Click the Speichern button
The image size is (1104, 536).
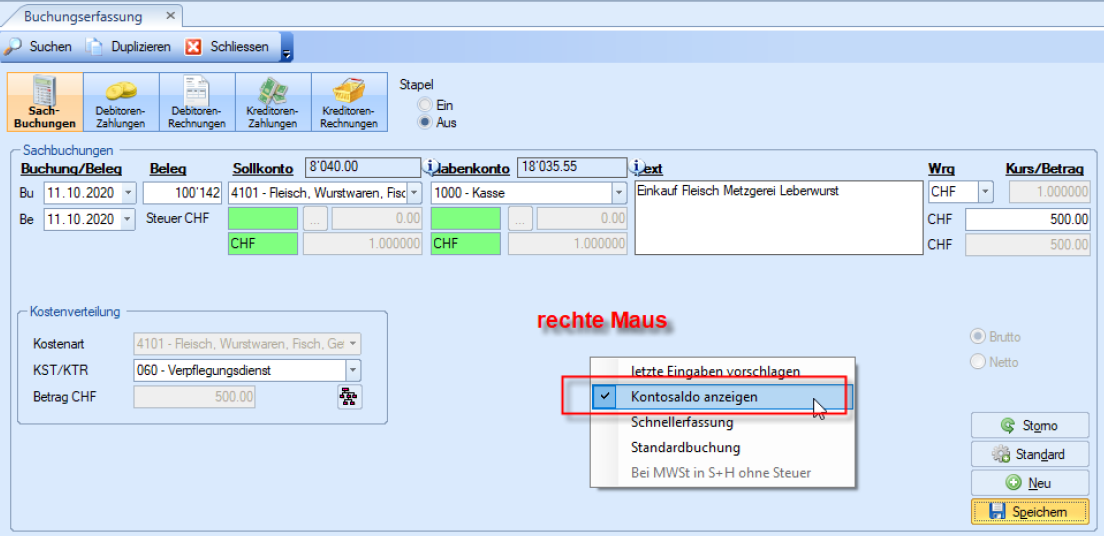pyautogui.click(x=1029, y=512)
